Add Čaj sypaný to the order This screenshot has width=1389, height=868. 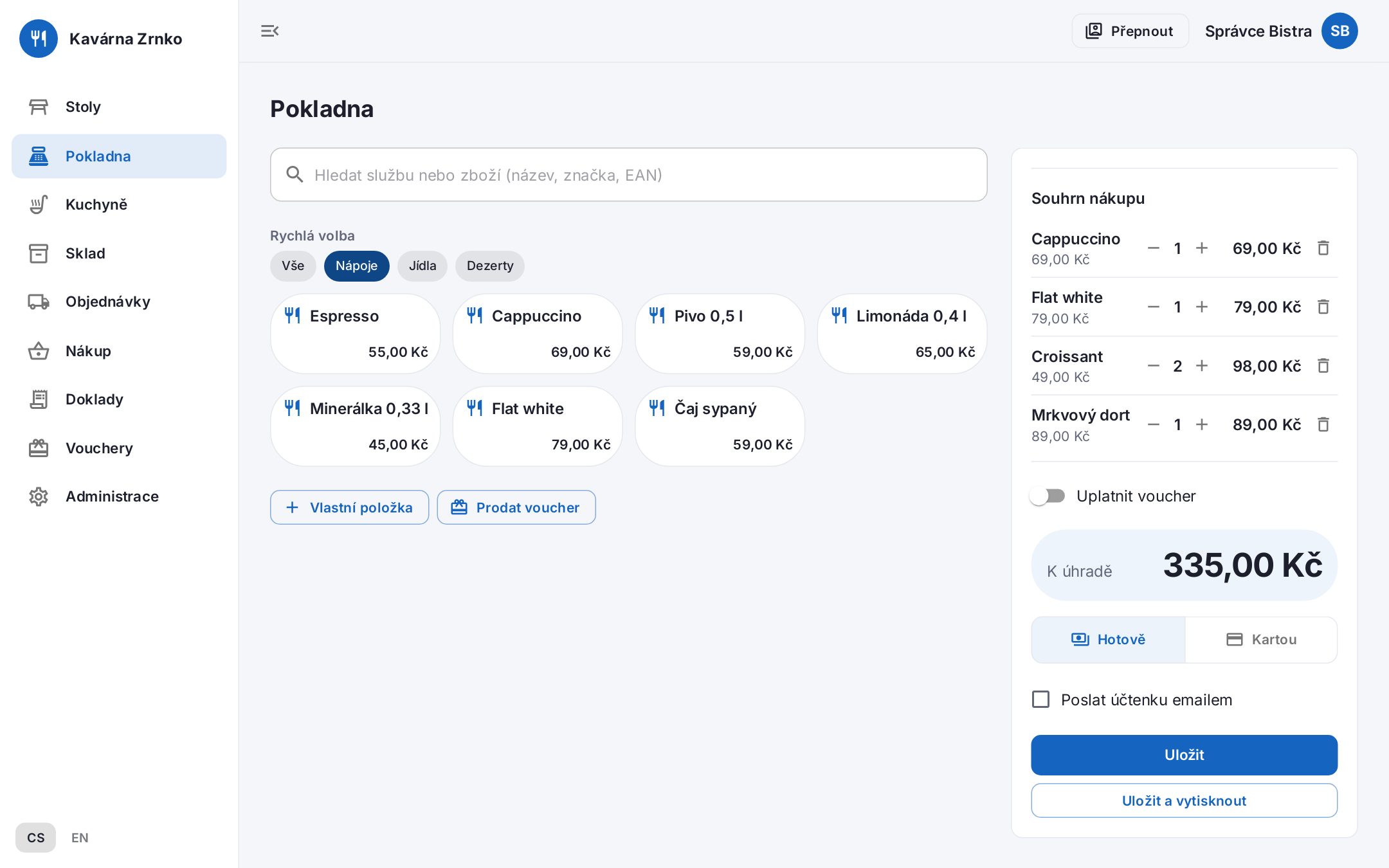720,426
